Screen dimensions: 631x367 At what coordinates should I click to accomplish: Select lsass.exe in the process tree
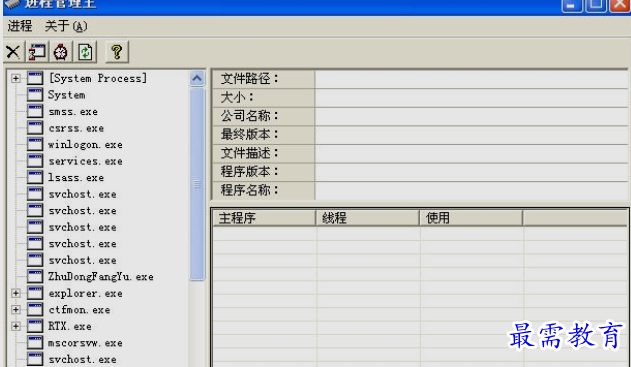[76, 178]
